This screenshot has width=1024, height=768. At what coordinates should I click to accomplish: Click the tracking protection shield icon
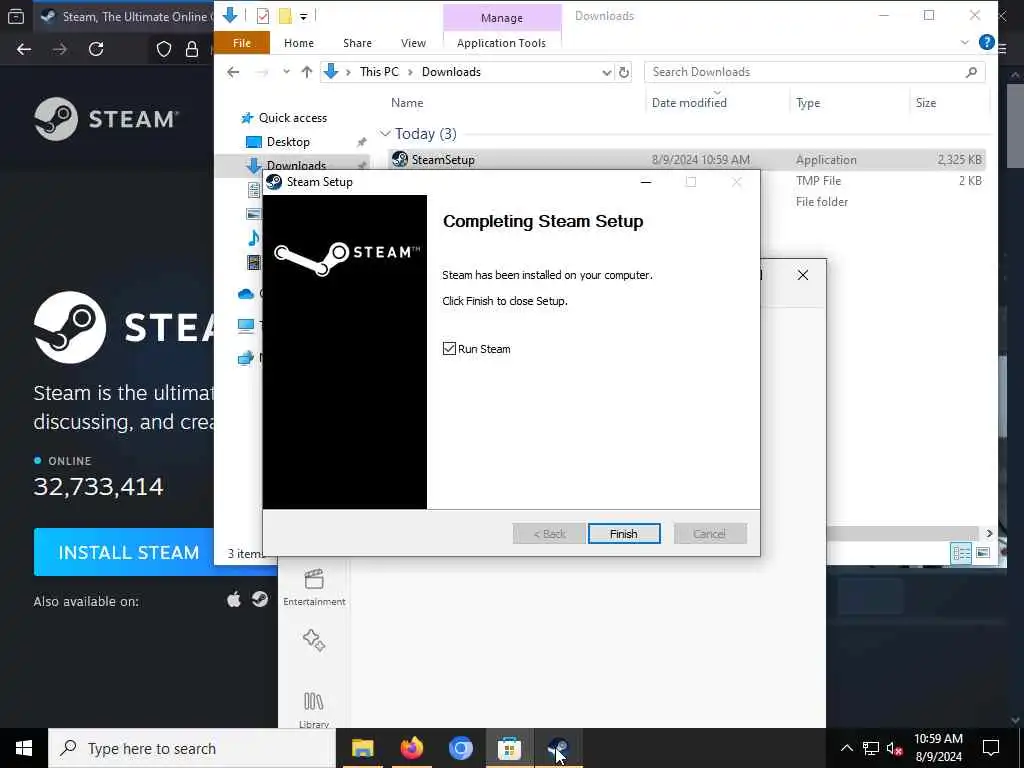[163, 49]
